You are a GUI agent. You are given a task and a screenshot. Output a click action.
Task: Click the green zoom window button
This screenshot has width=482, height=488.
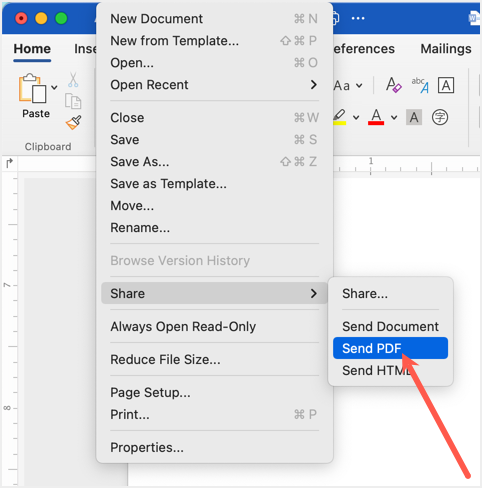(x=61, y=18)
